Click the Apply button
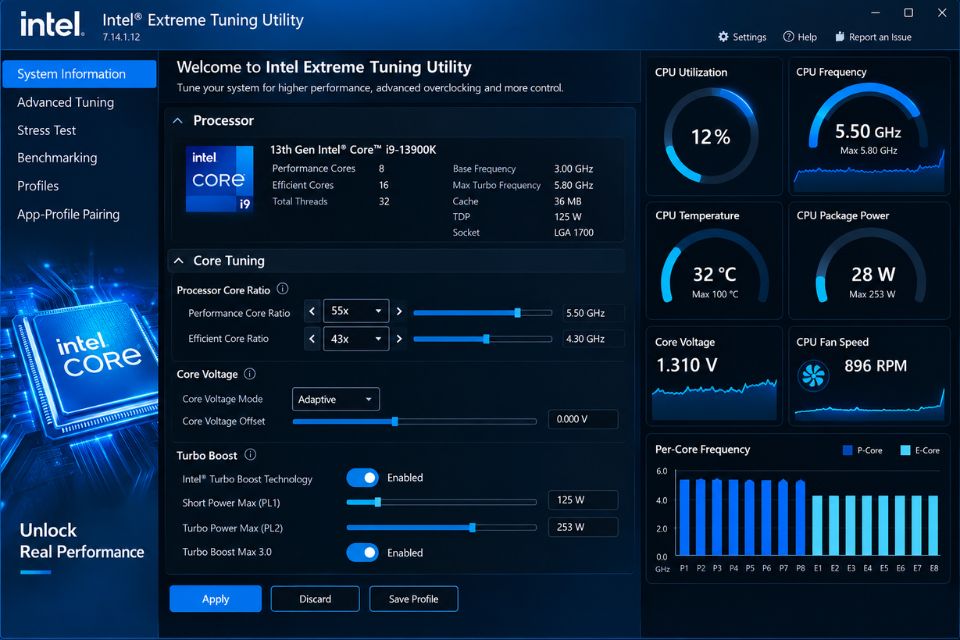This screenshot has height=640, width=960. coord(216,598)
